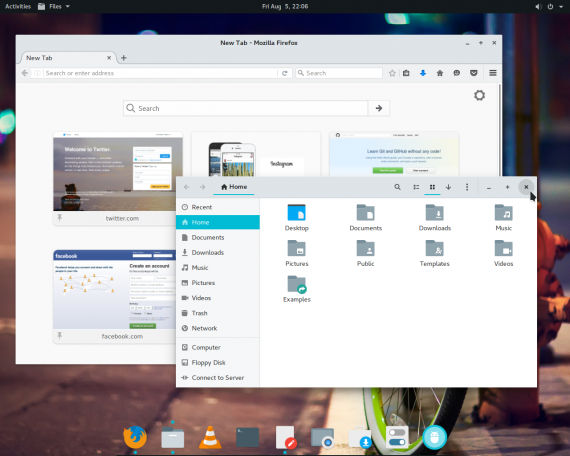Click the Firefox downloads arrow icon
This screenshot has height=456, width=570.
[x=423, y=73]
